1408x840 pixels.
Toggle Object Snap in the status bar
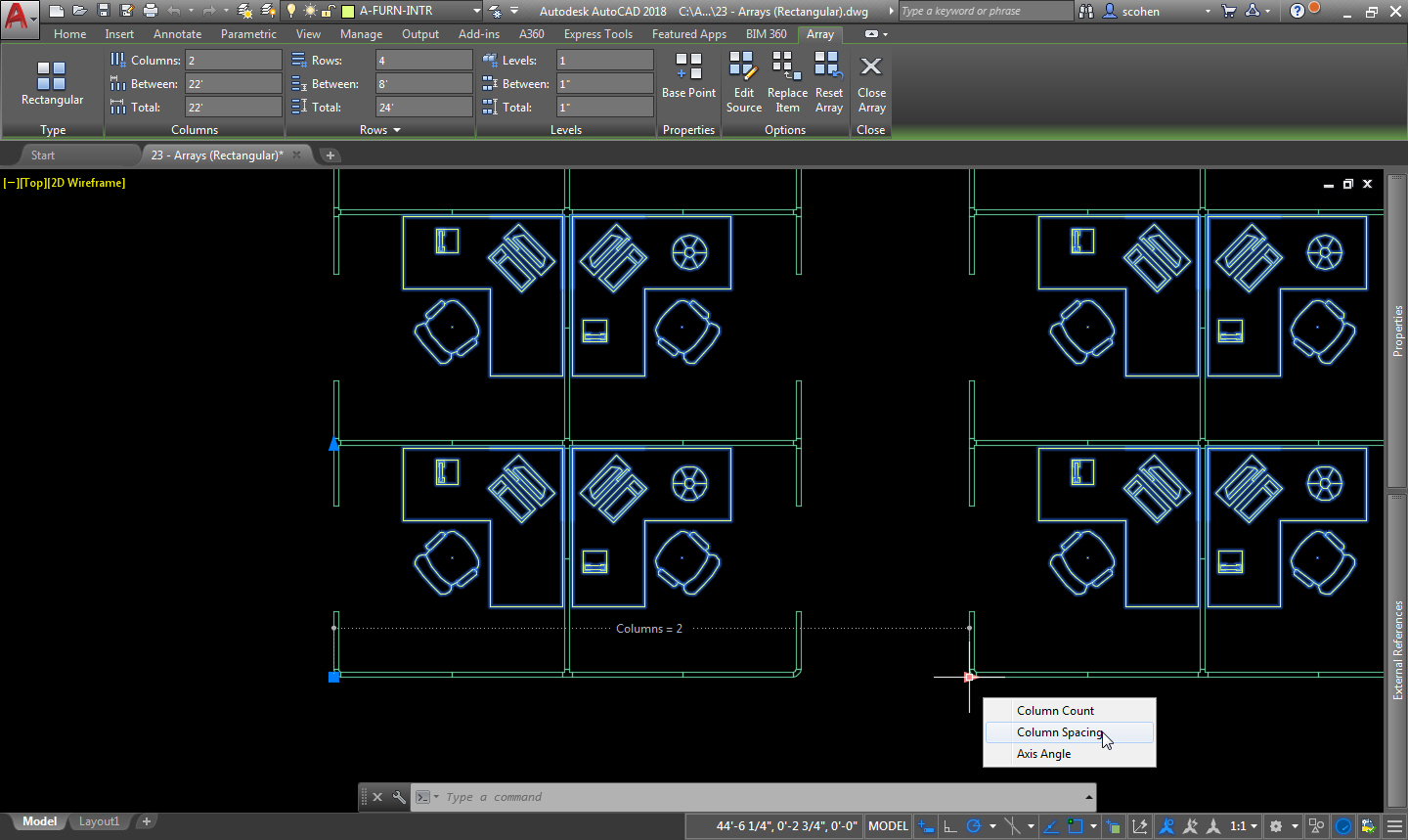point(1074,825)
